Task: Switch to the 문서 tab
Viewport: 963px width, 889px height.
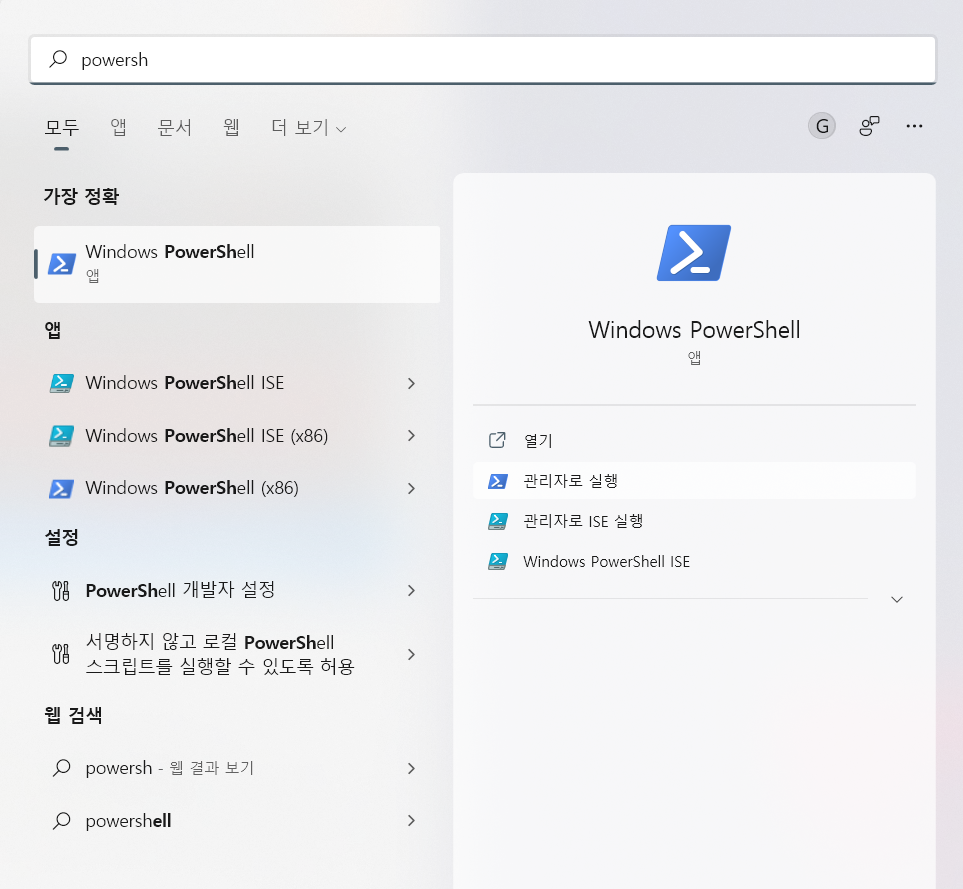Action: point(175,127)
